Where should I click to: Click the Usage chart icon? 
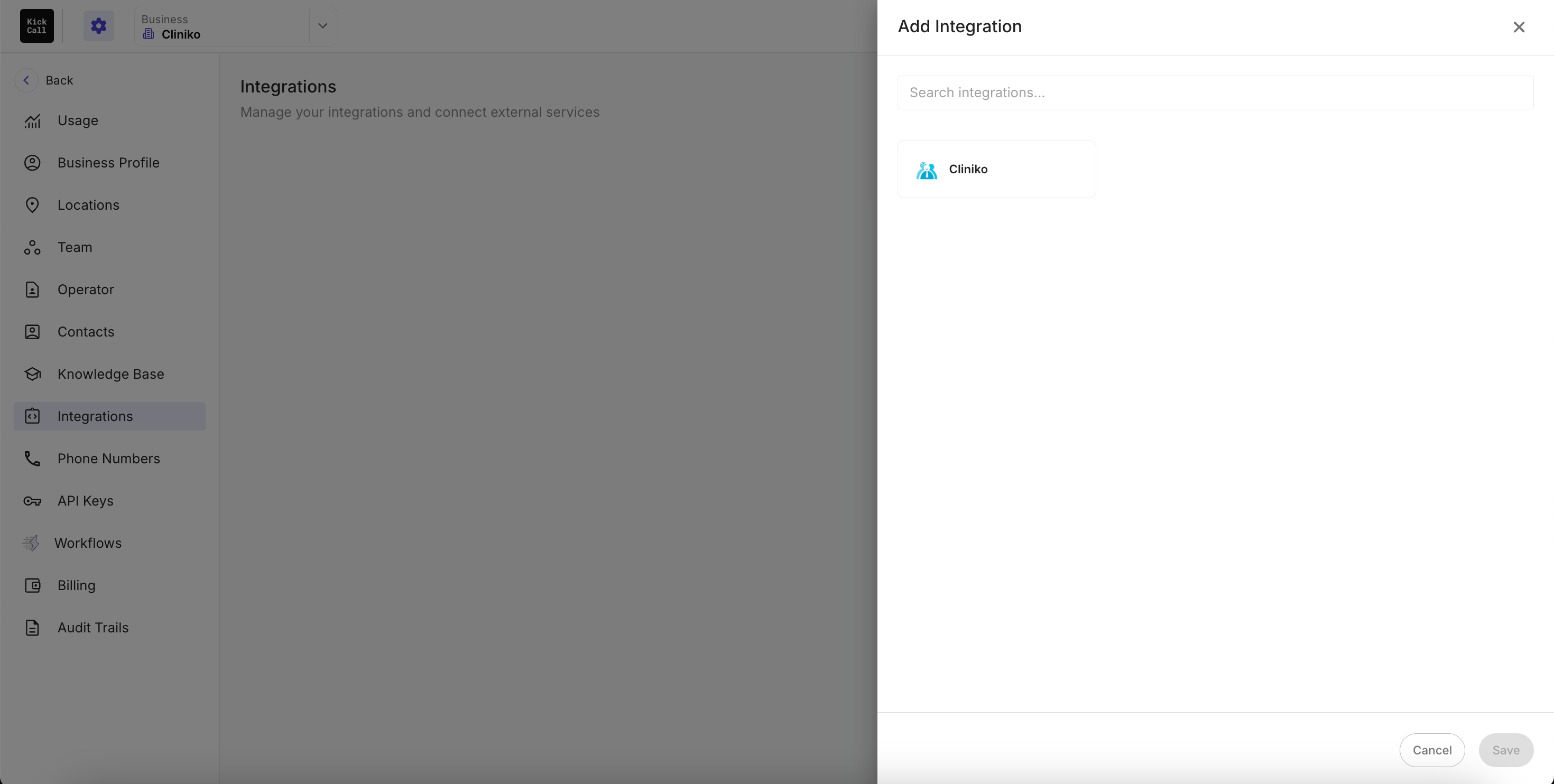tap(33, 120)
